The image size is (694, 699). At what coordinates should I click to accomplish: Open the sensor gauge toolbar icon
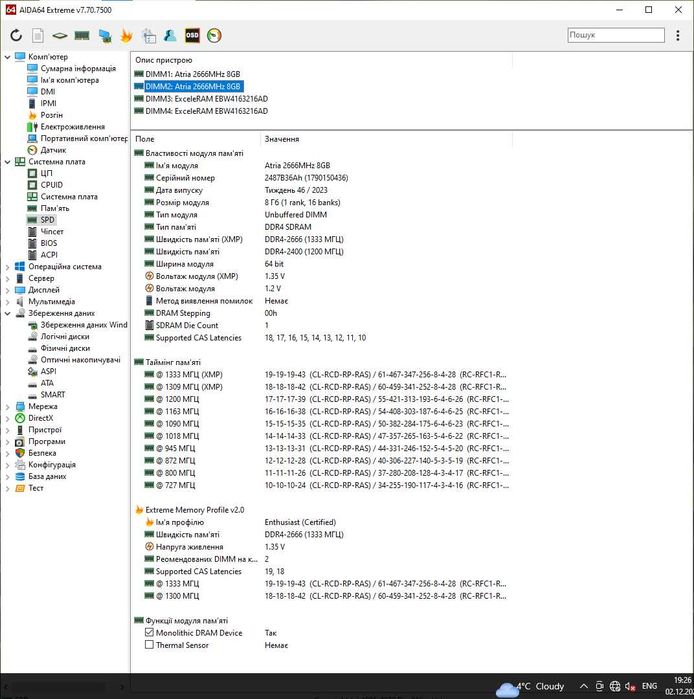[x=214, y=35]
